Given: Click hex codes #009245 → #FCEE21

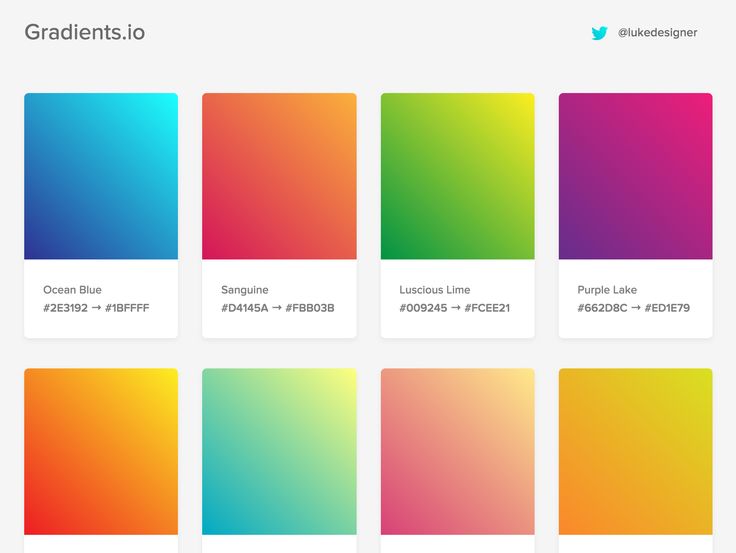Looking at the screenshot, I should 455,308.
